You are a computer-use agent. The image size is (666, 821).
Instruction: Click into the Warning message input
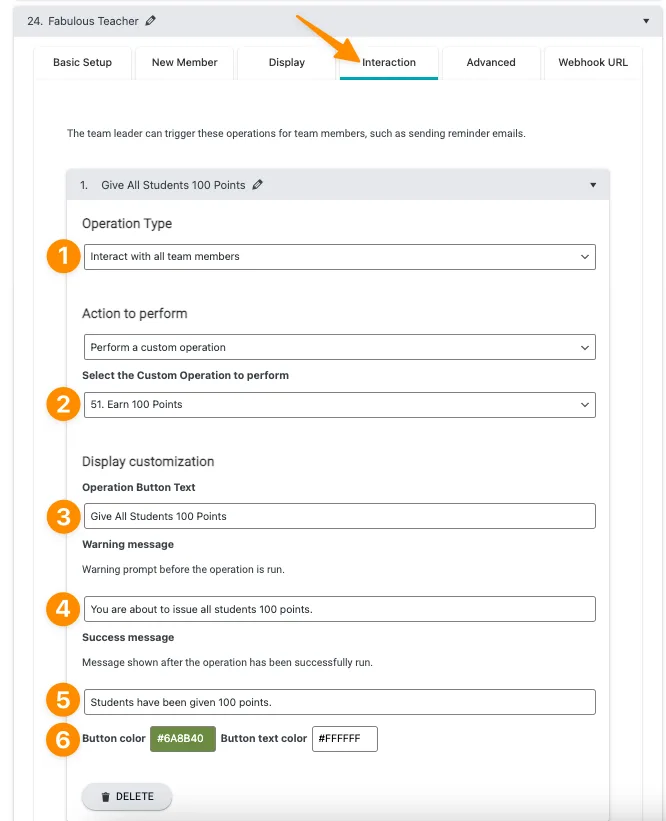[339, 609]
